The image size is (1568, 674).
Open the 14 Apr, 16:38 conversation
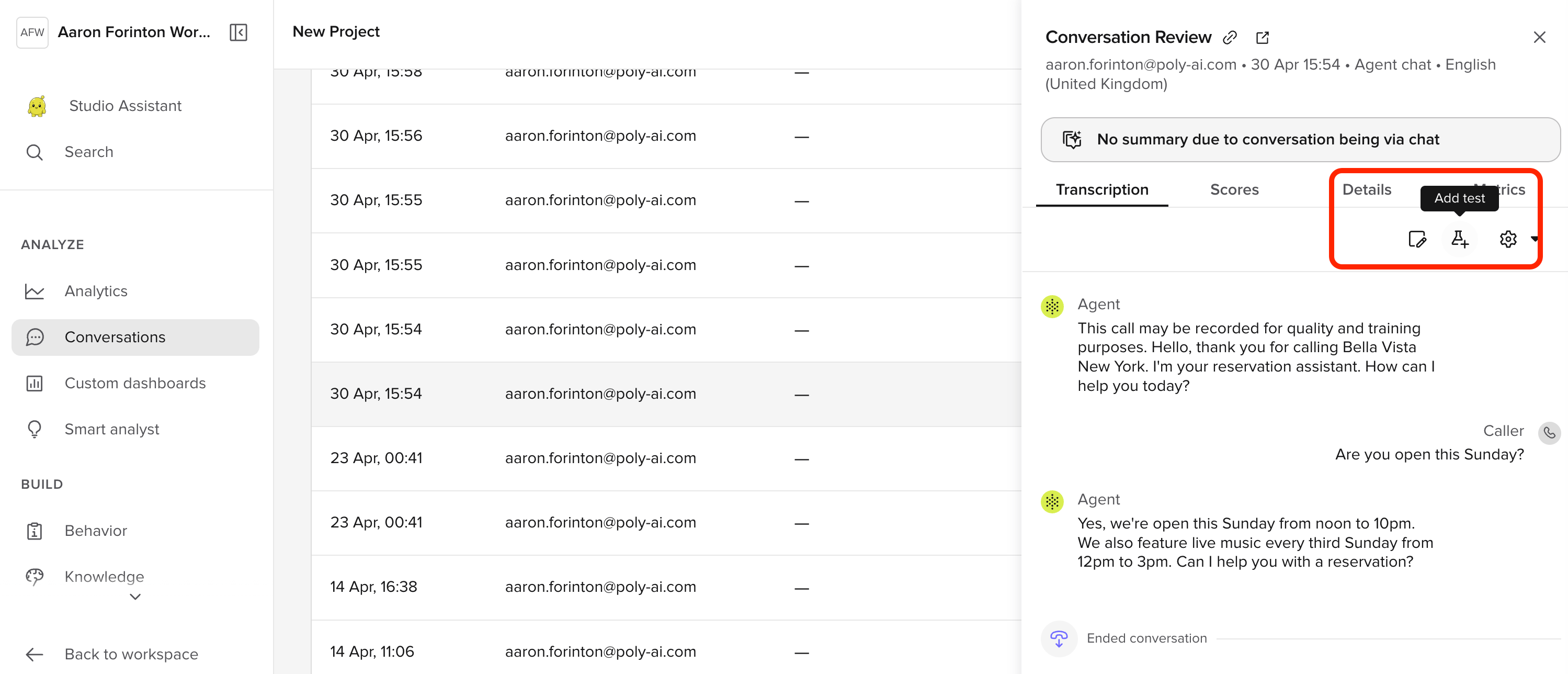click(666, 588)
